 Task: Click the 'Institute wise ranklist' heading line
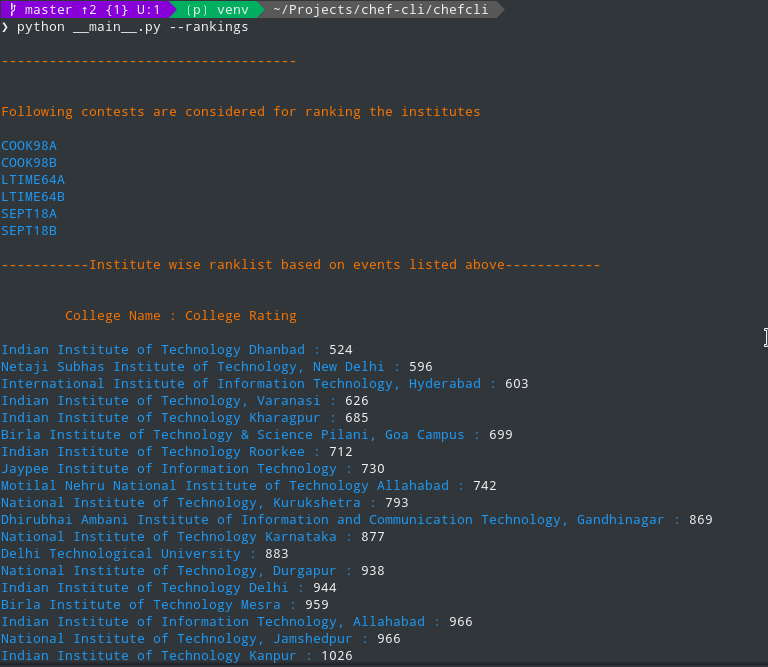301,265
